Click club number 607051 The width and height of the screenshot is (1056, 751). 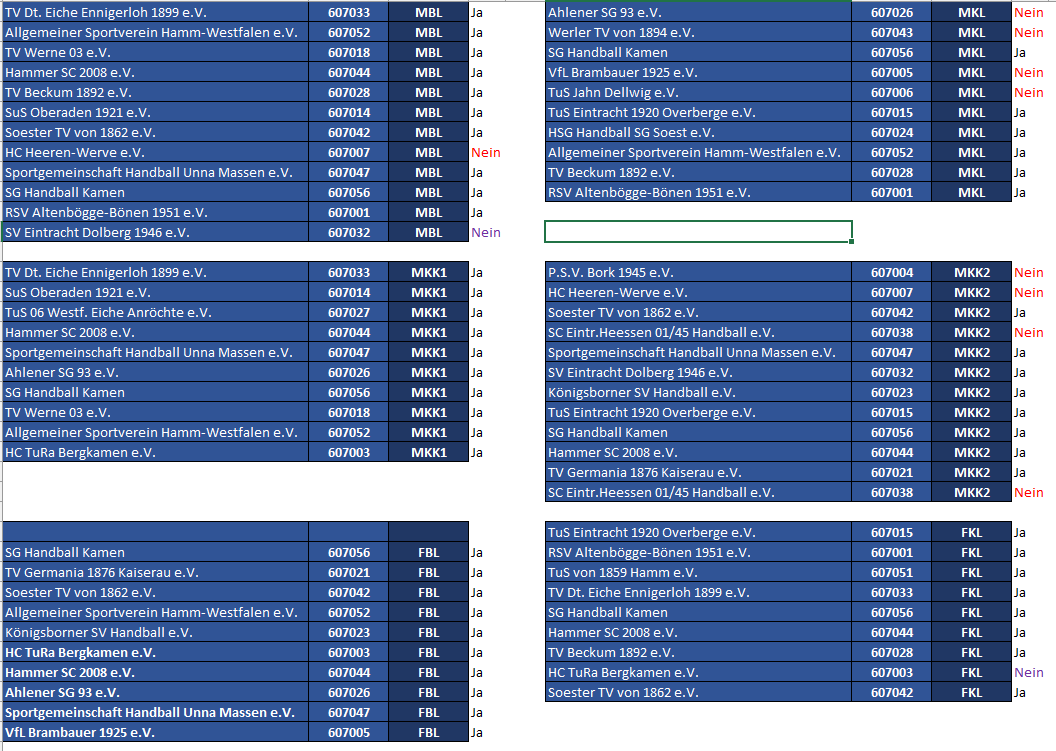(891, 573)
